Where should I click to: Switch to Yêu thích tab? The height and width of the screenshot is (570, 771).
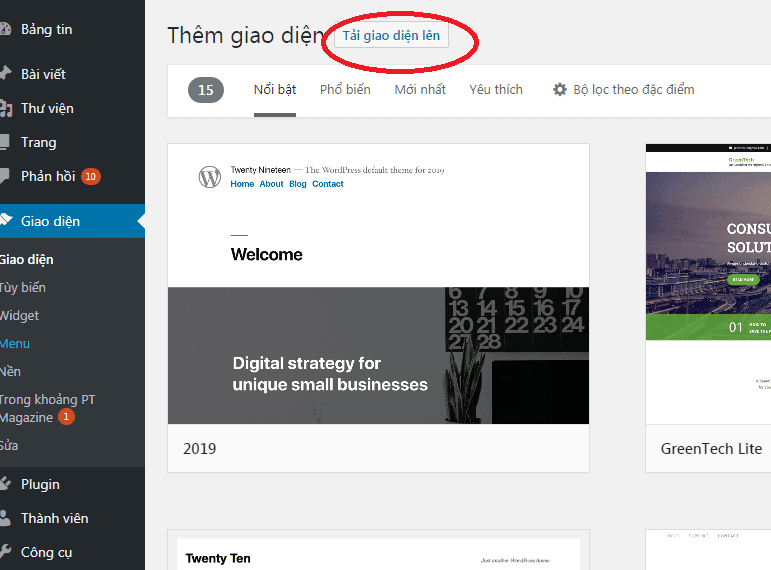pos(496,90)
